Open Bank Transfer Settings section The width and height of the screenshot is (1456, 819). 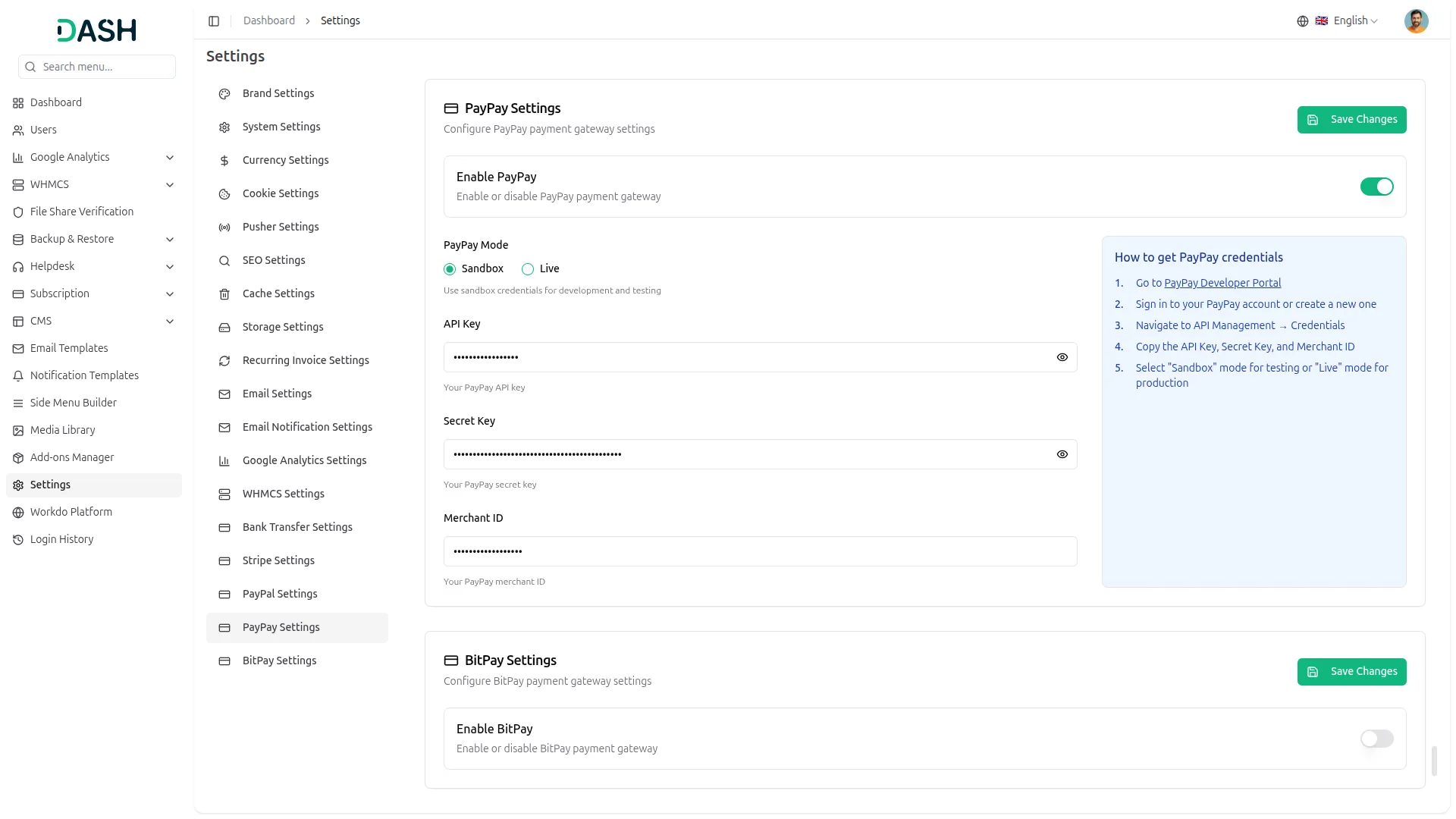click(297, 528)
